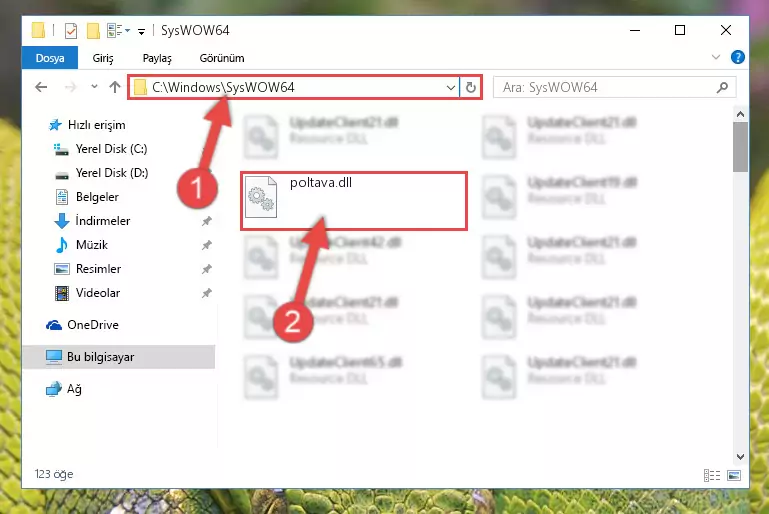Open Belgeler folder in sidebar
Viewport: 769px width, 514px height.
pos(97,197)
